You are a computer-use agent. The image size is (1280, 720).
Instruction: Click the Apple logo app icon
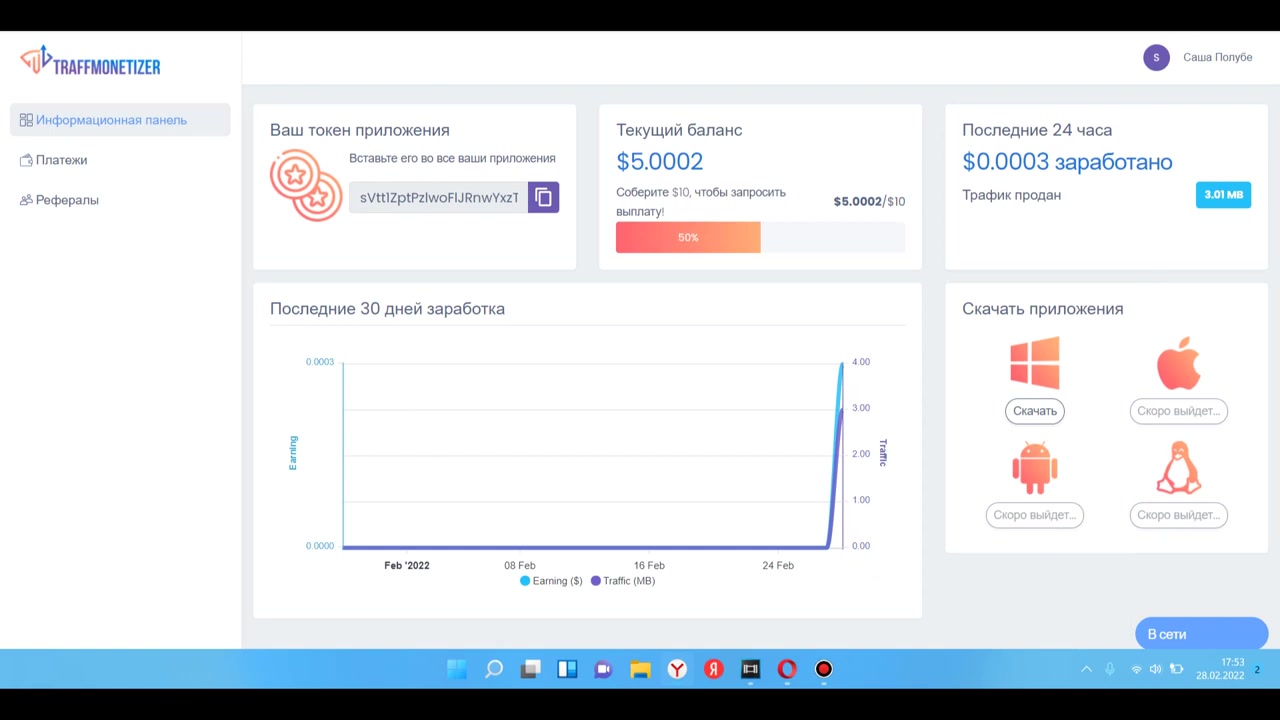1178,362
